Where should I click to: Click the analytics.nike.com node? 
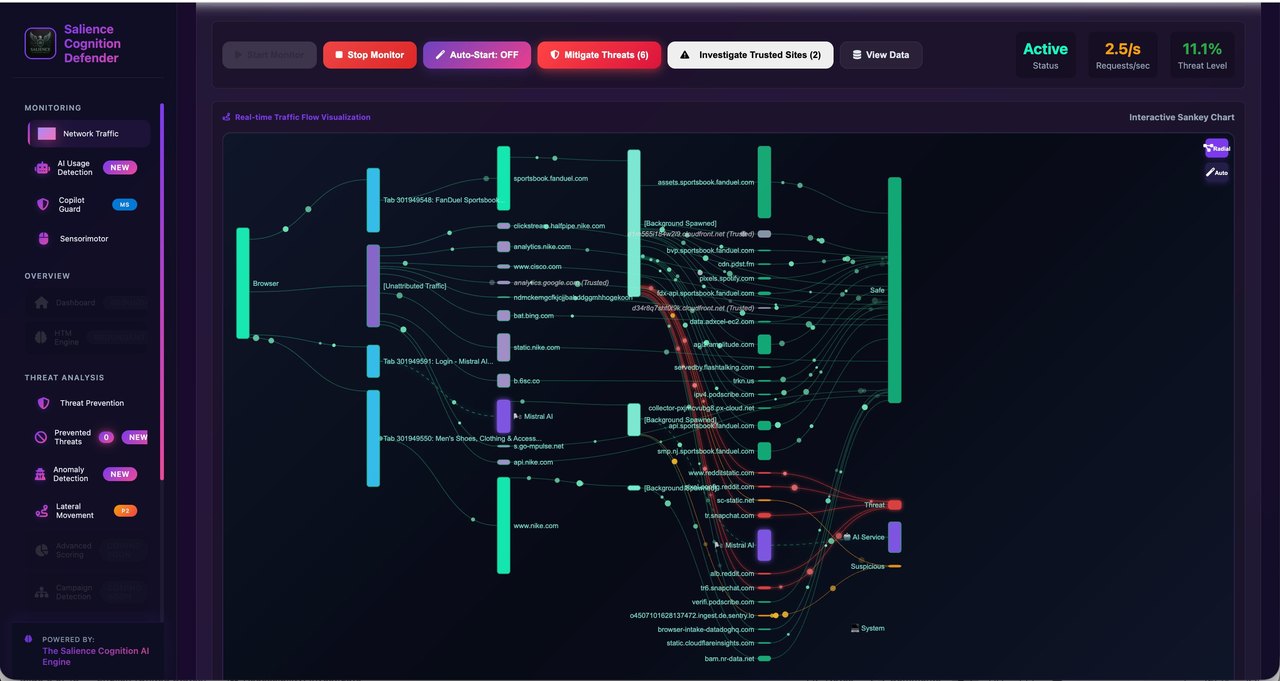[x=504, y=246]
